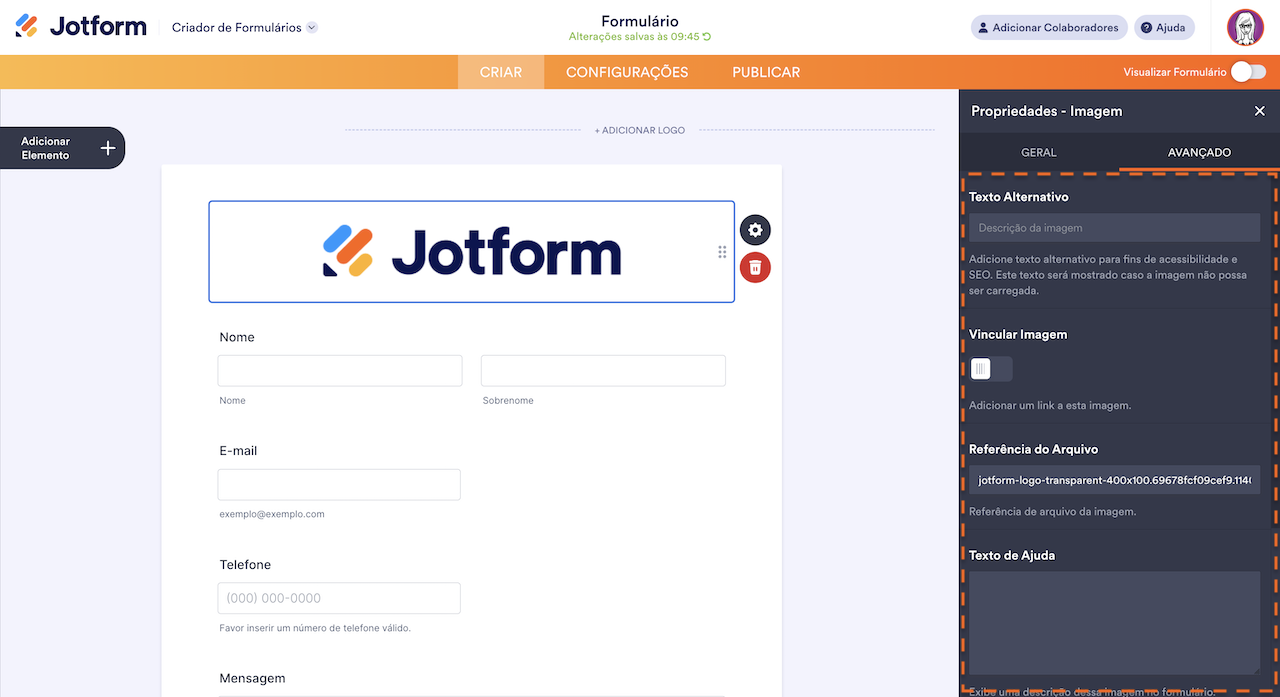The height and width of the screenshot is (697, 1280).
Task: Click the Mensagem field label
Action: click(252, 678)
